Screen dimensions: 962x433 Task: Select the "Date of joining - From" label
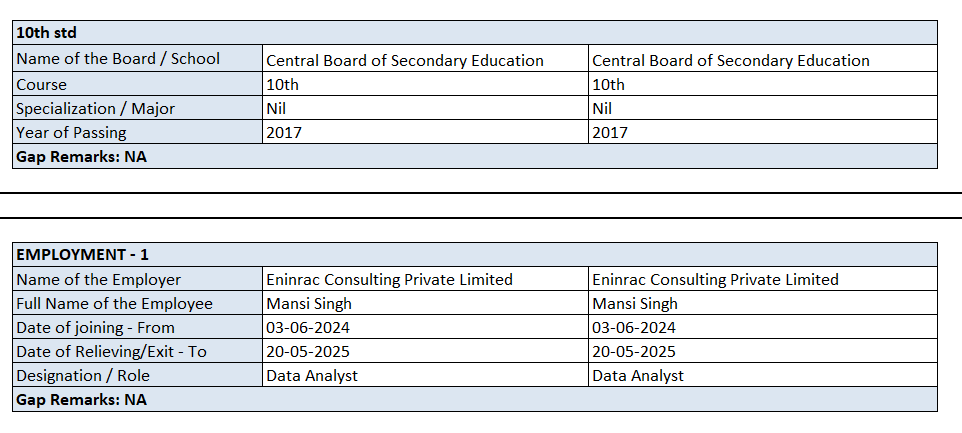pos(96,327)
